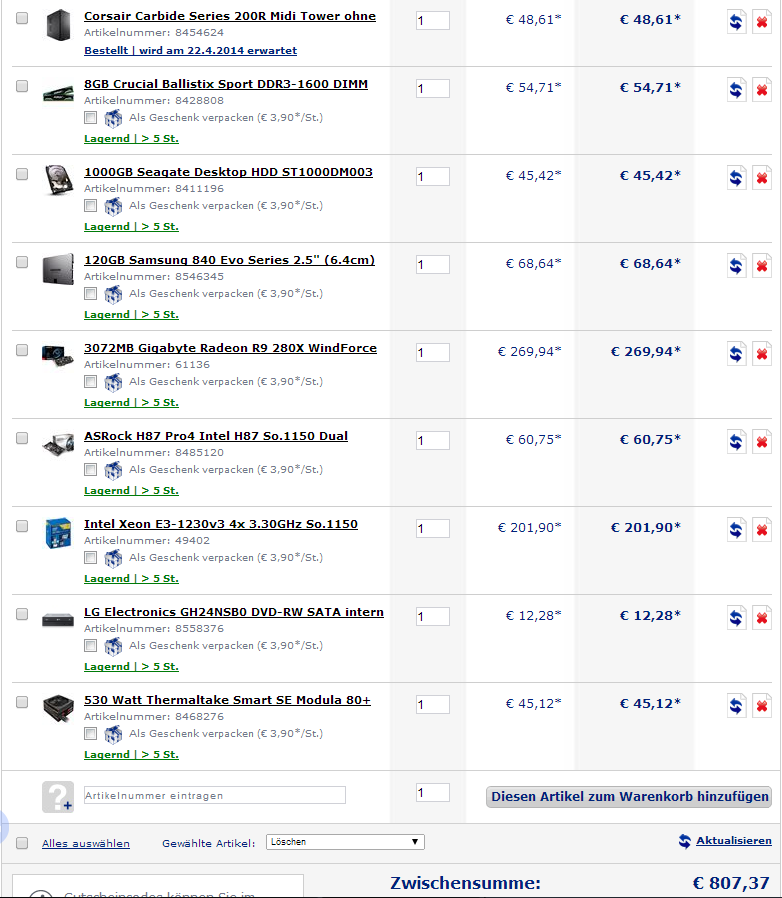Open Corsair Carbide Series 200R product link

230,16
